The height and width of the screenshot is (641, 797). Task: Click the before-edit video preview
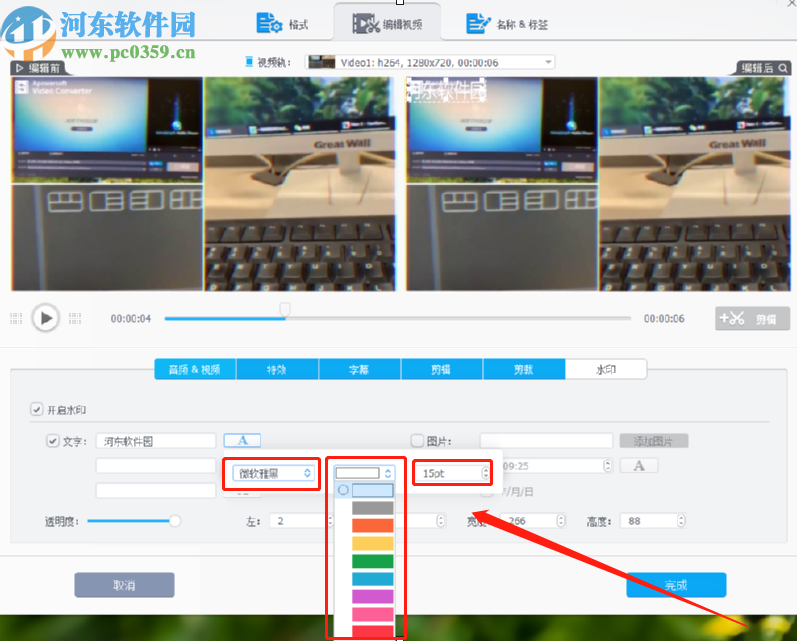[203, 184]
